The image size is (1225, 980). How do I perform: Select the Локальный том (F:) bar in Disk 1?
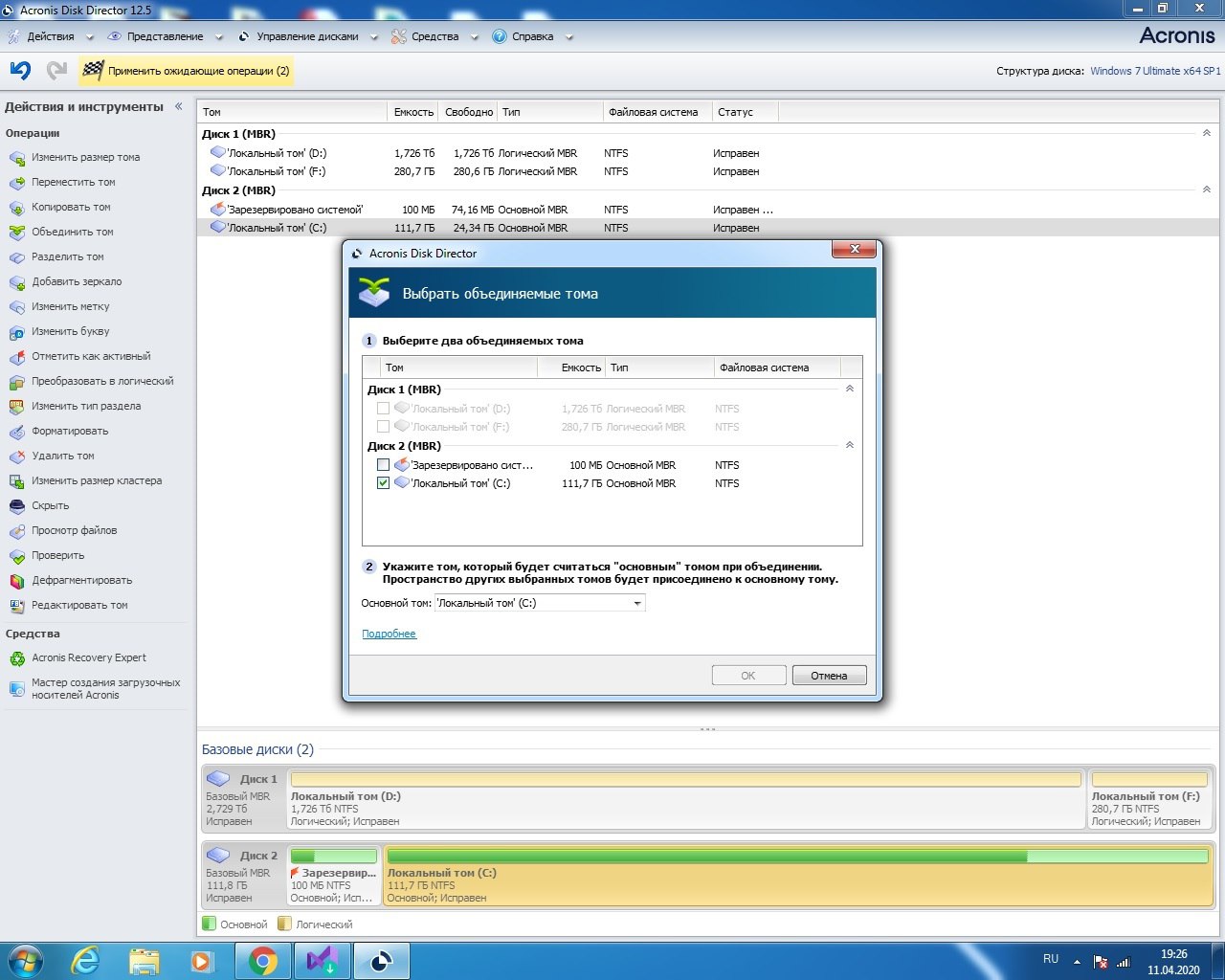coord(1149,779)
